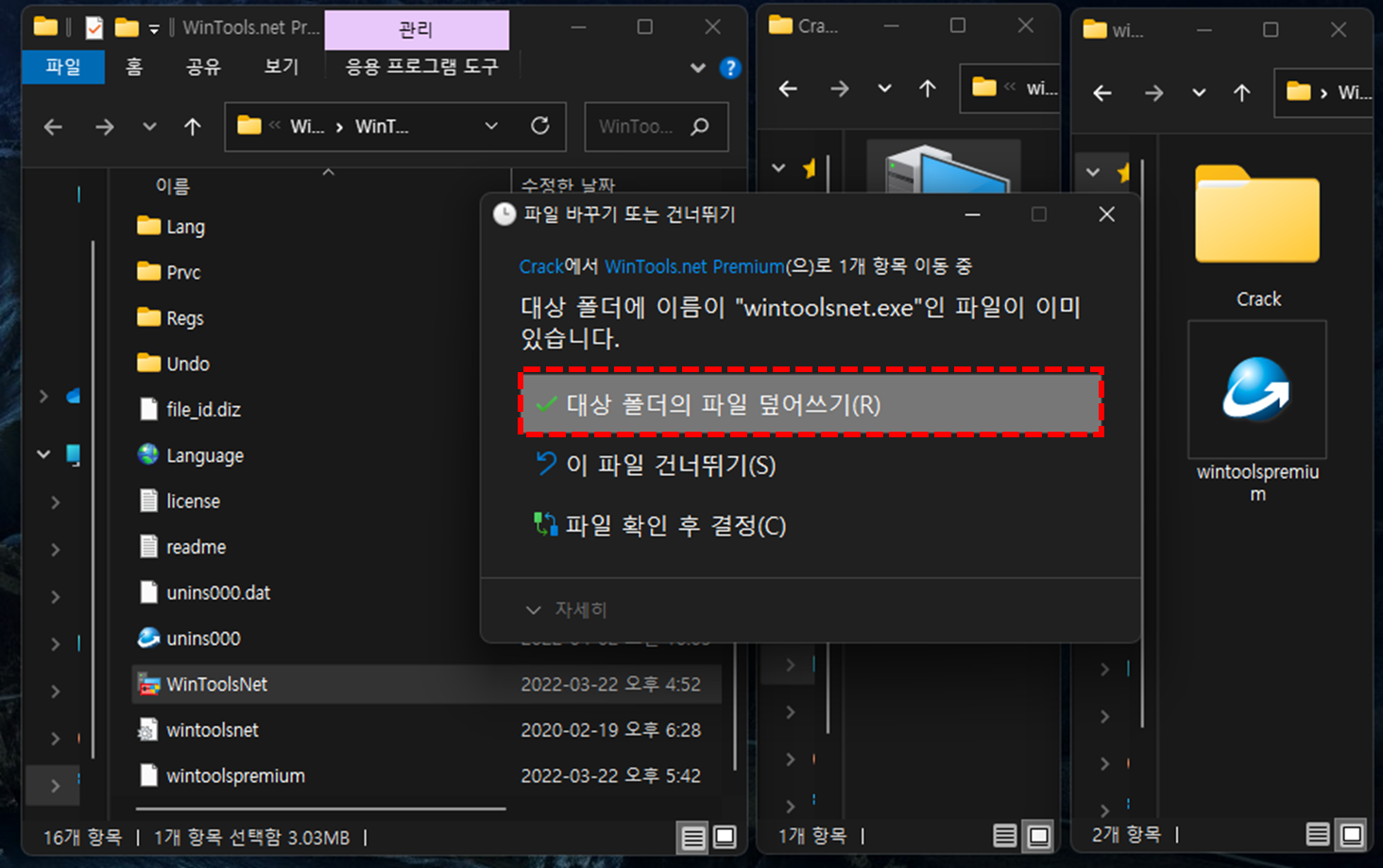Click WinTools.net Premium destination link
Screen dimensions: 1383x868
pos(694,266)
